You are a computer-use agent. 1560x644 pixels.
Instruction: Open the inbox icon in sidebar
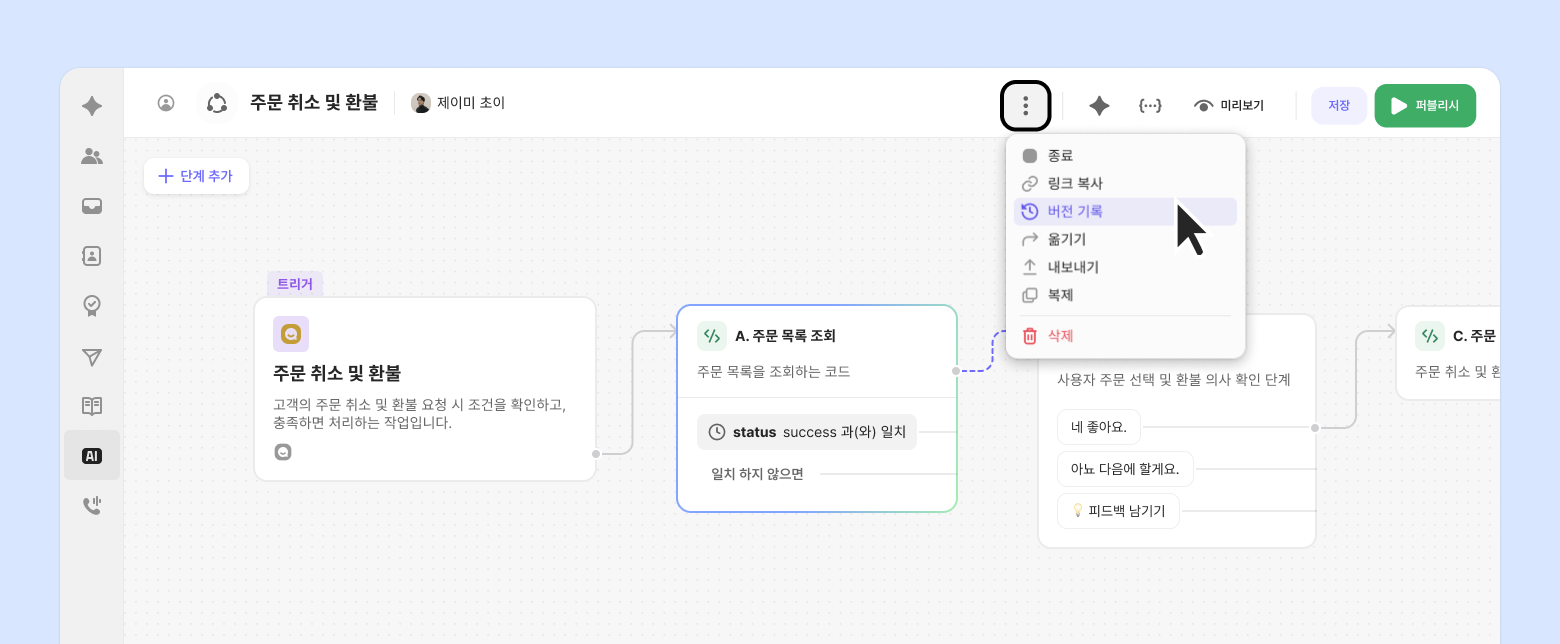92,206
